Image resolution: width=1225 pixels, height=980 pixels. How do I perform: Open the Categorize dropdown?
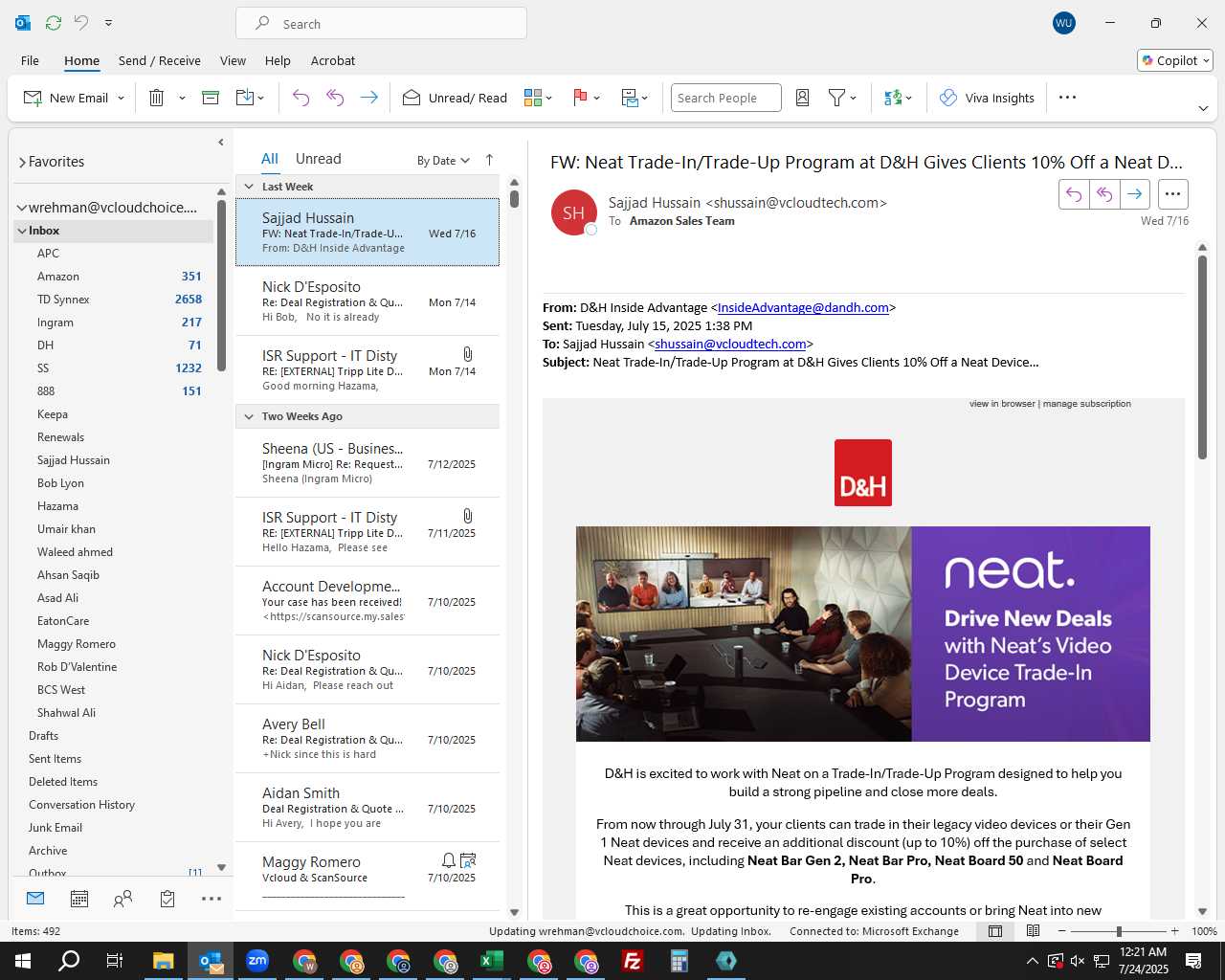[539, 98]
